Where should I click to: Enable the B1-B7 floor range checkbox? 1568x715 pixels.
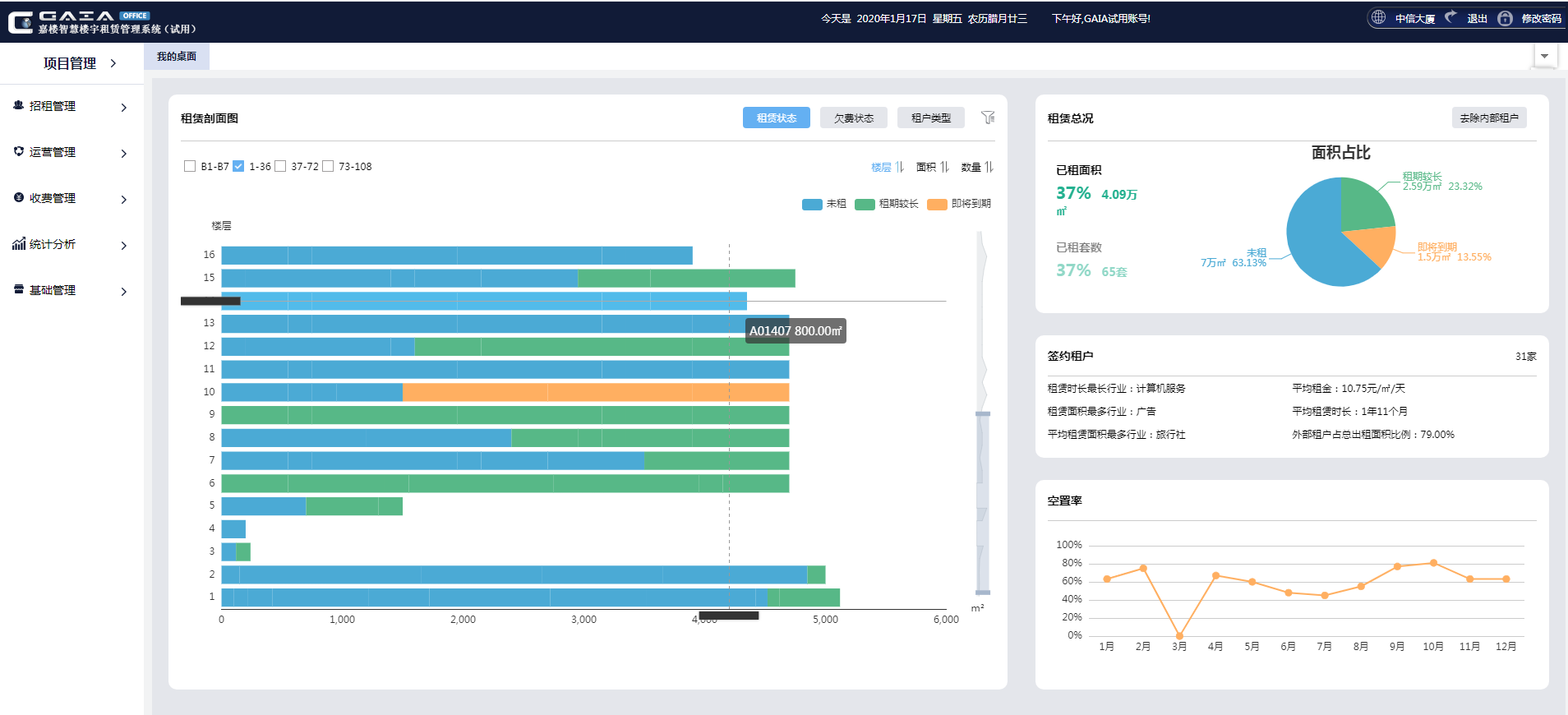click(190, 166)
